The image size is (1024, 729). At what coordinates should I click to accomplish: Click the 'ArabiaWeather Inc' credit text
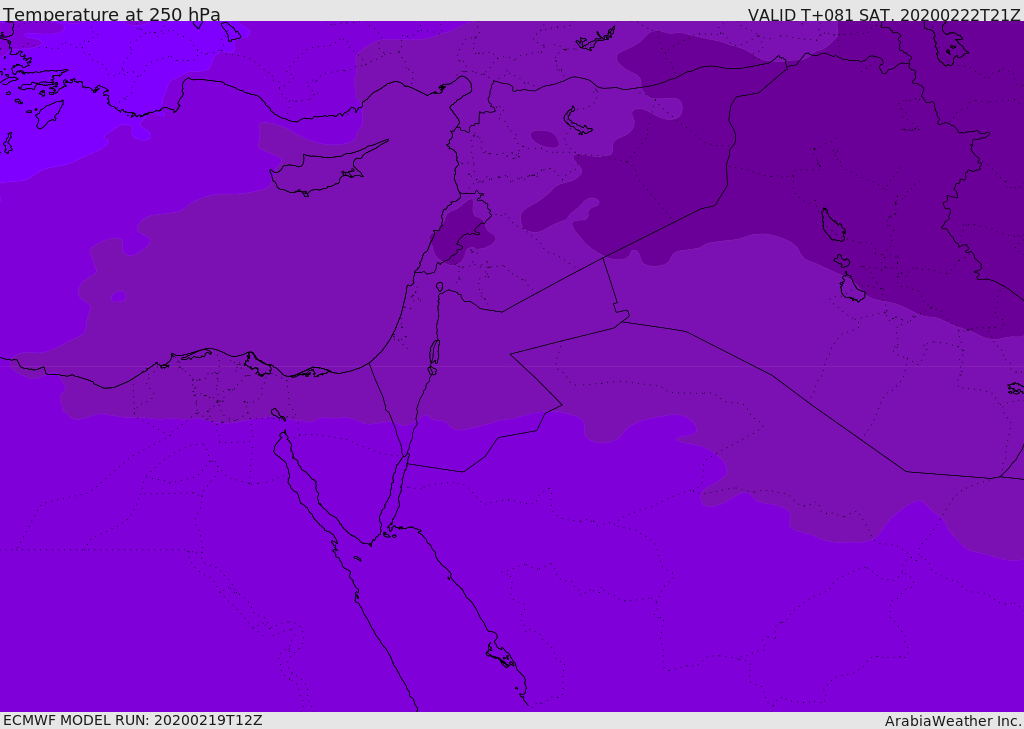coord(952,721)
